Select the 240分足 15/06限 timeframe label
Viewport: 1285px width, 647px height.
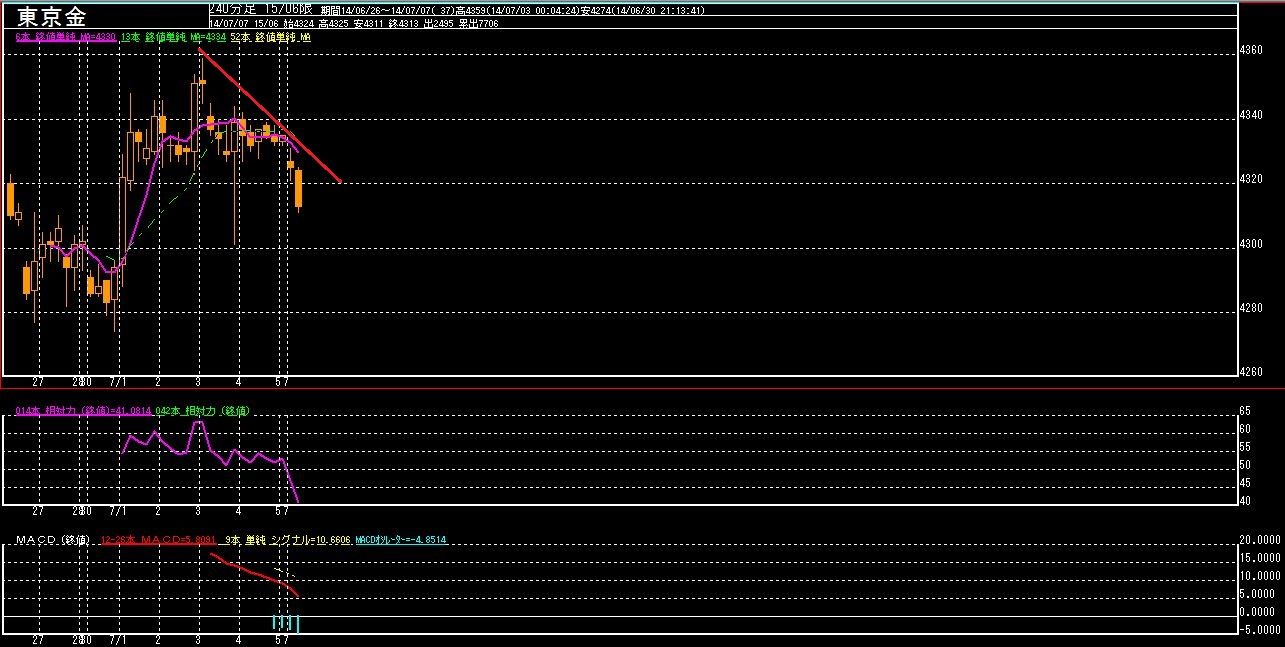click(x=261, y=8)
